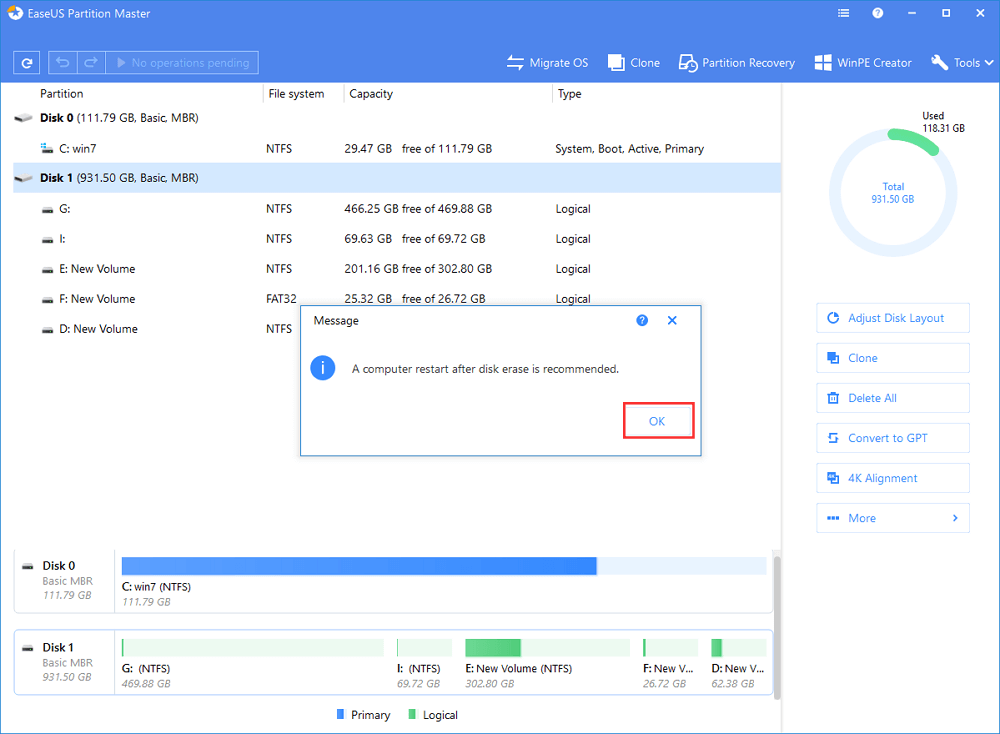Open WinPE Creator
Screen dimensions: 1000x734
863,62
